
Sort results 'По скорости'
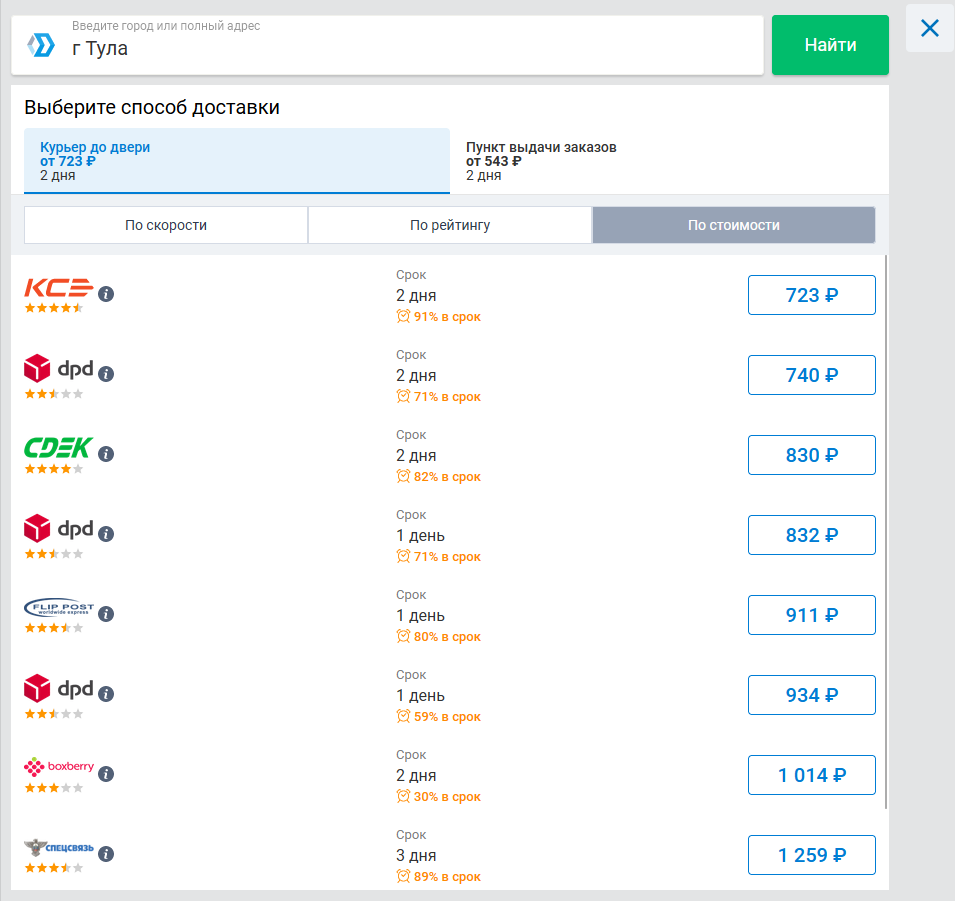point(166,225)
